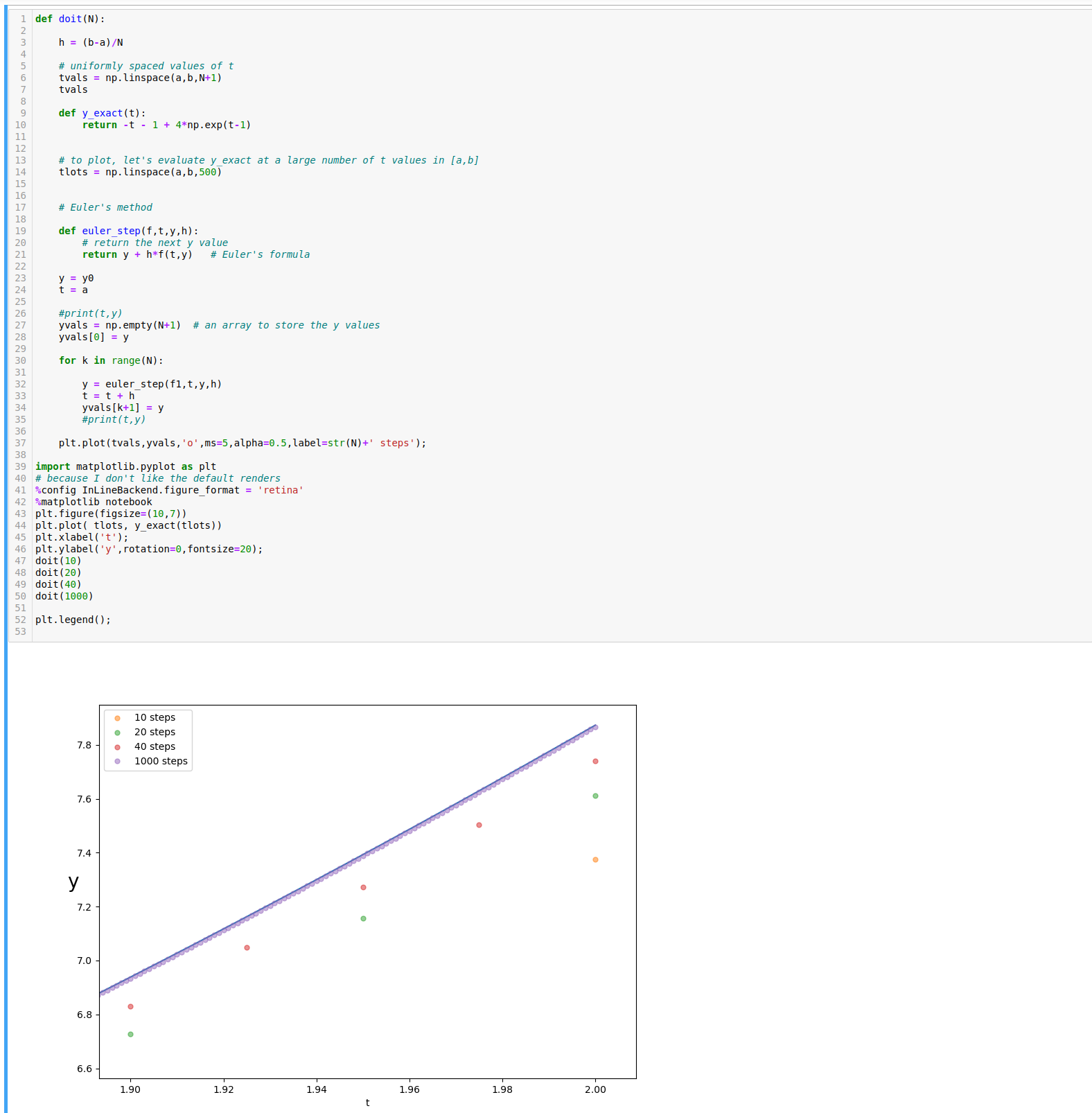
Task: Click the assignment 'y = y0'
Action: (x=76, y=278)
